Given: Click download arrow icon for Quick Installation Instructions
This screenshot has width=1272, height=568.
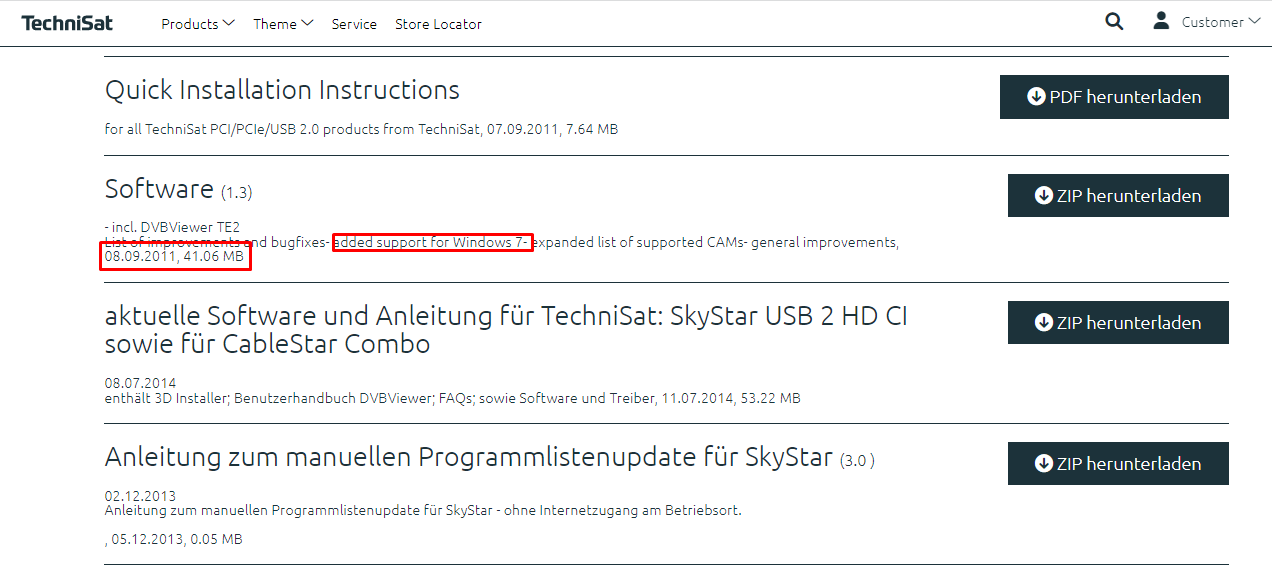Looking at the screenshot, I should (1036, 97).
